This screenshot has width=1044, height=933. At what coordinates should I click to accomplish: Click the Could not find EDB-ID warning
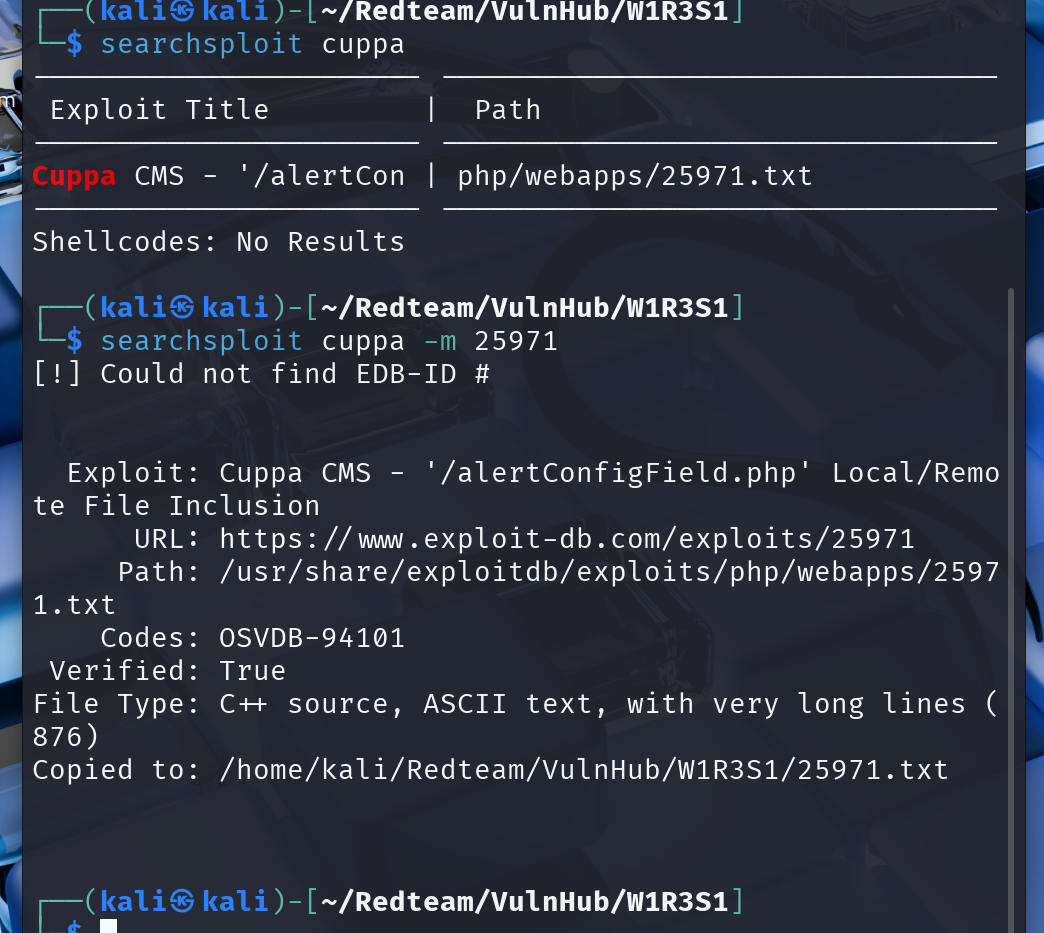(x=261, y=374)
